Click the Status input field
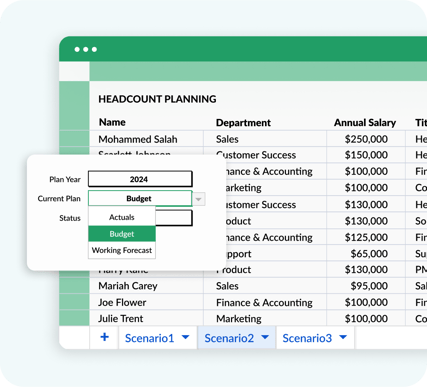This screenshot has height=387, width=427. 174,218
